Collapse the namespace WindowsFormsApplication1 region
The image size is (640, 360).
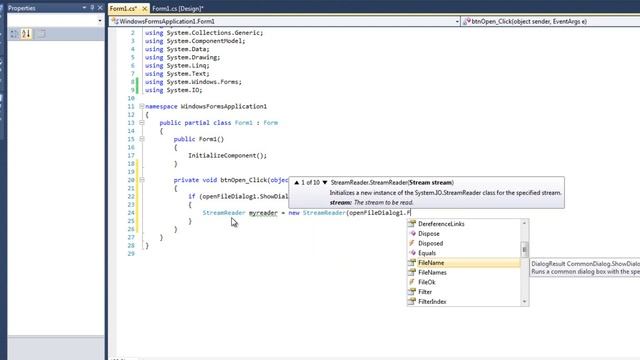tap(142, 106)
